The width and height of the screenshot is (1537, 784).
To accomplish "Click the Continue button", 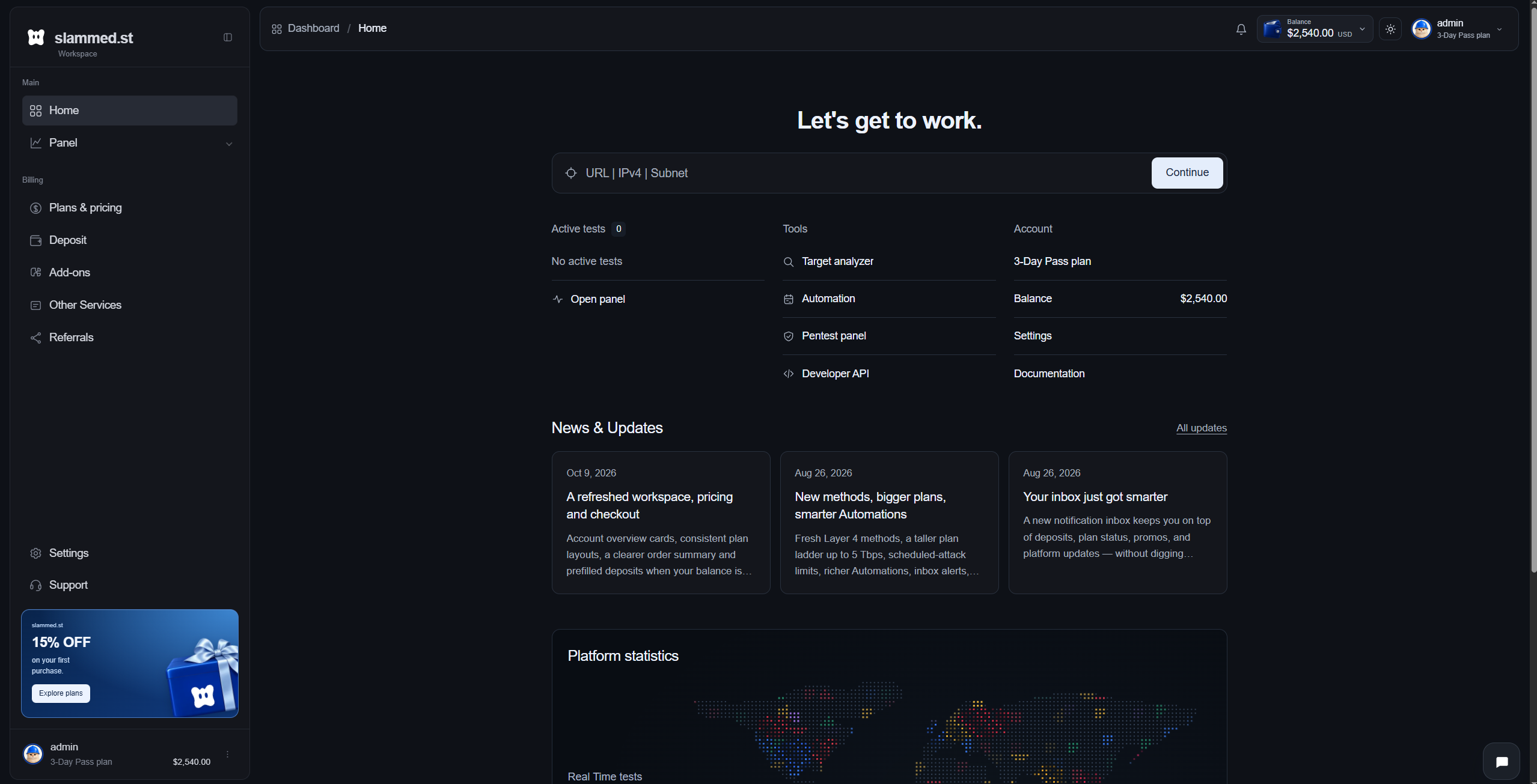I will tap(1187, 173).
